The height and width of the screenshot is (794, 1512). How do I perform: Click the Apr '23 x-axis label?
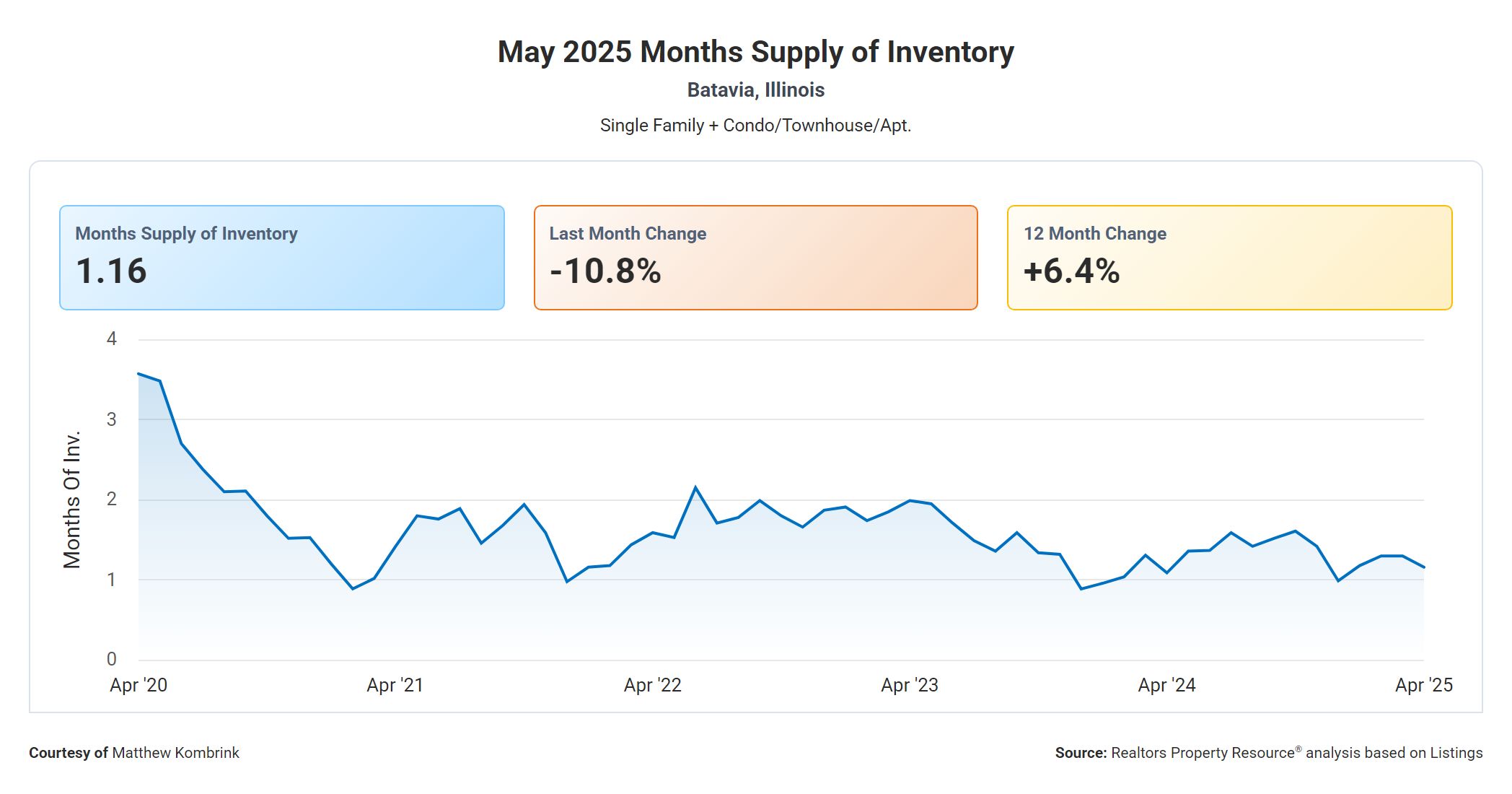pos(910,685)
